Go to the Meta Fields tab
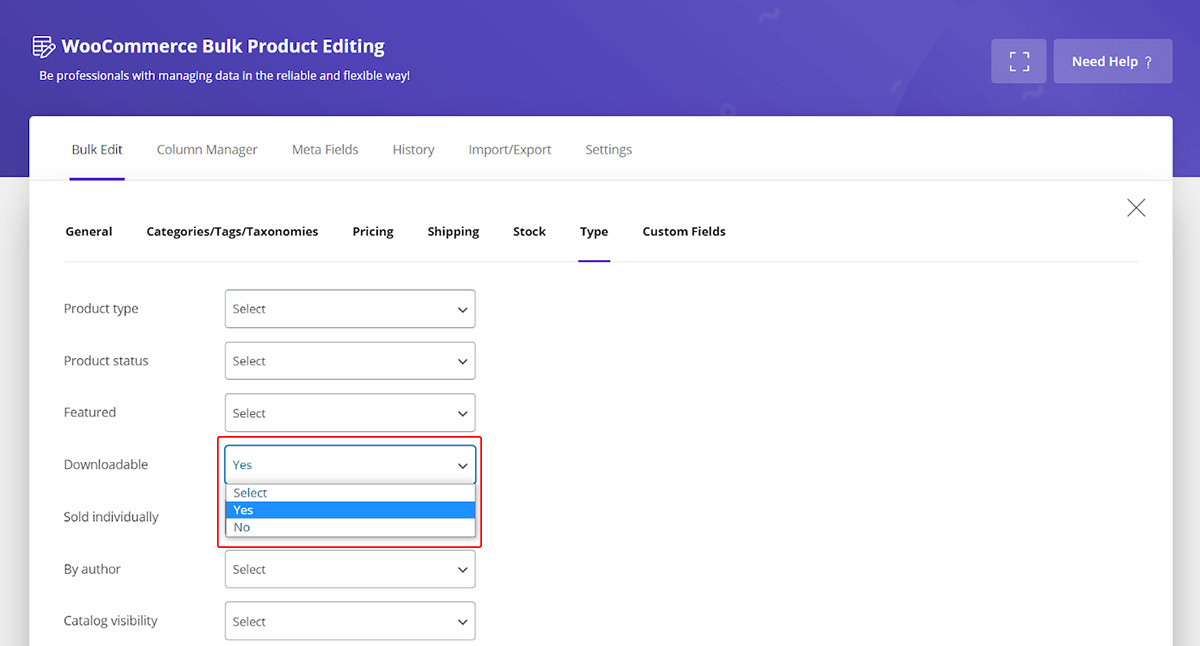This screenshot has width=1200, height=646. tap(325, 149)
